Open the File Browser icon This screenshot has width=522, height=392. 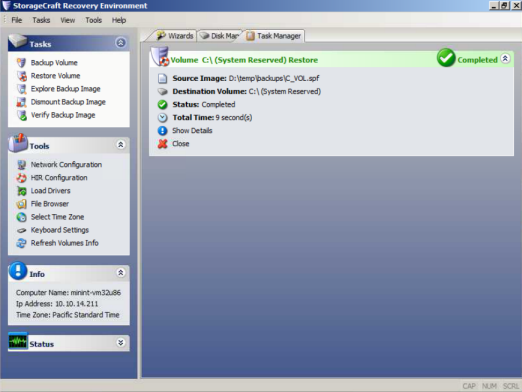tap(21, 204)
